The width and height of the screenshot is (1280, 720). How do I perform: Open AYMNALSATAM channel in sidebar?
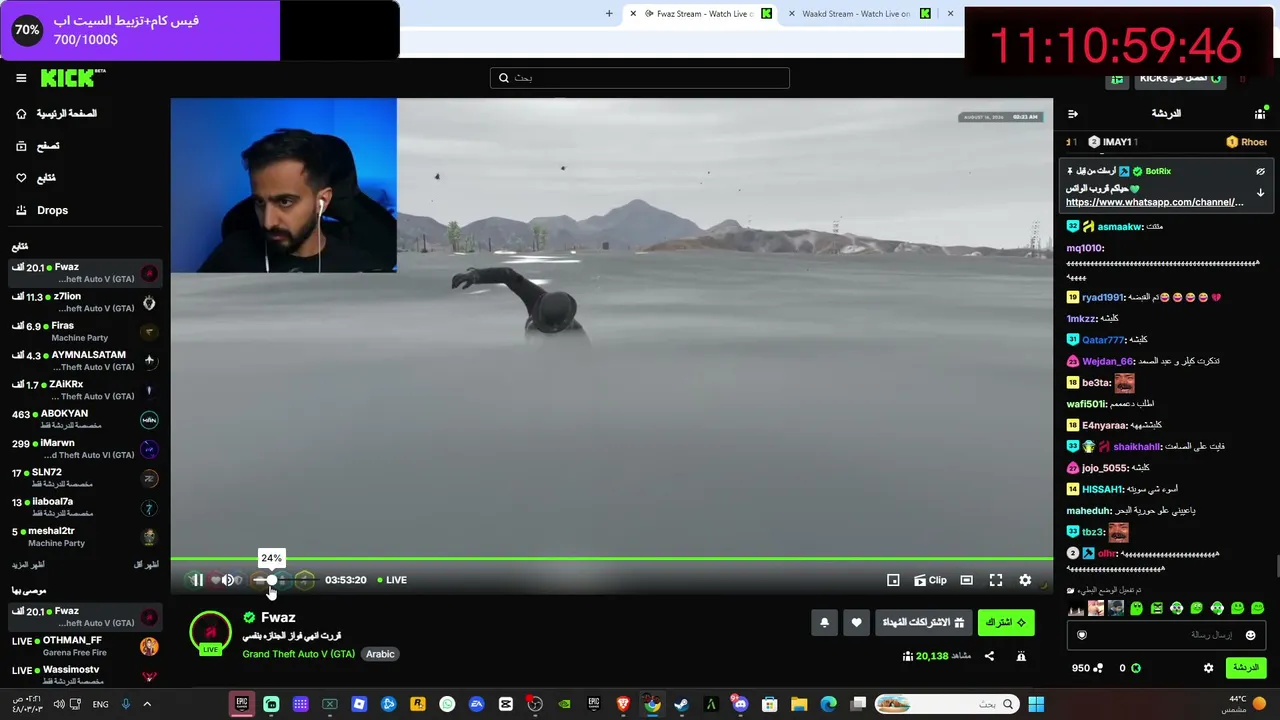tap(85, 360)
